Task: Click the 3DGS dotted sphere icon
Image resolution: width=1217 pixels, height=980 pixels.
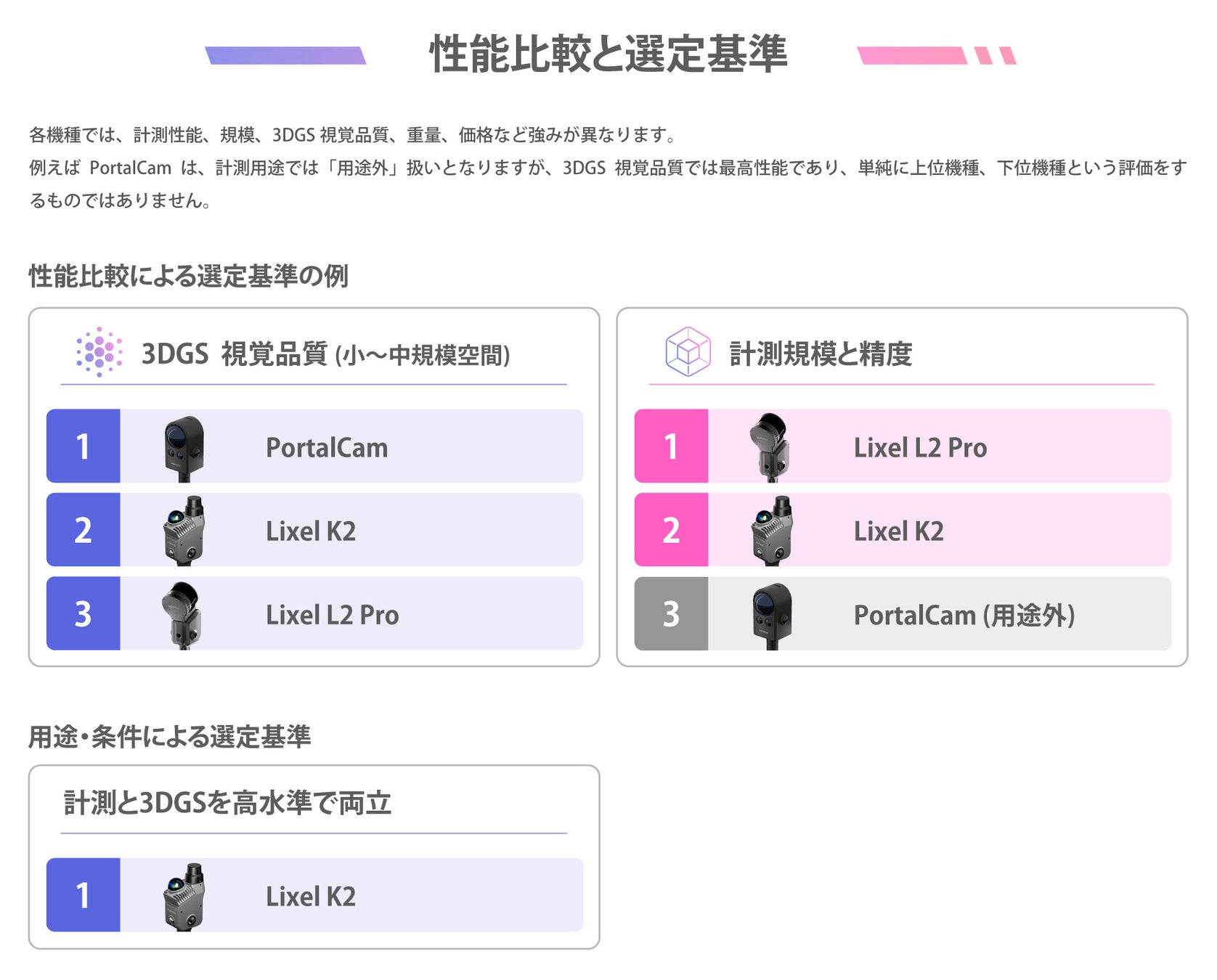Action: click(x=99, y=352)
